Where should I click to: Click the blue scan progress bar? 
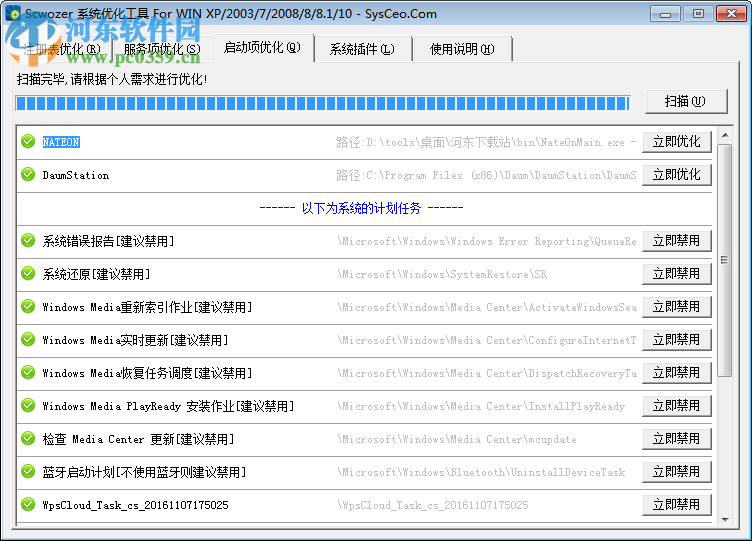click(x=323, y=103)
